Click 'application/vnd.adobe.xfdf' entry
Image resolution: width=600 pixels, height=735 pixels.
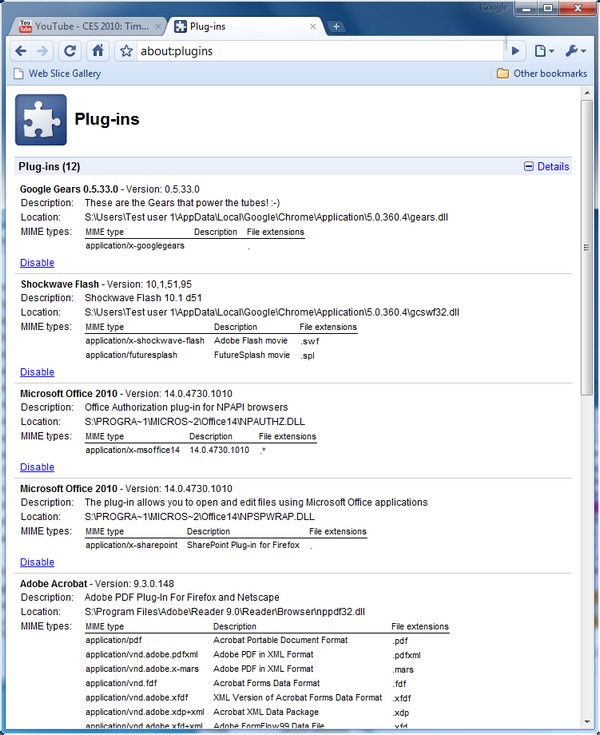tap(137, 698)
